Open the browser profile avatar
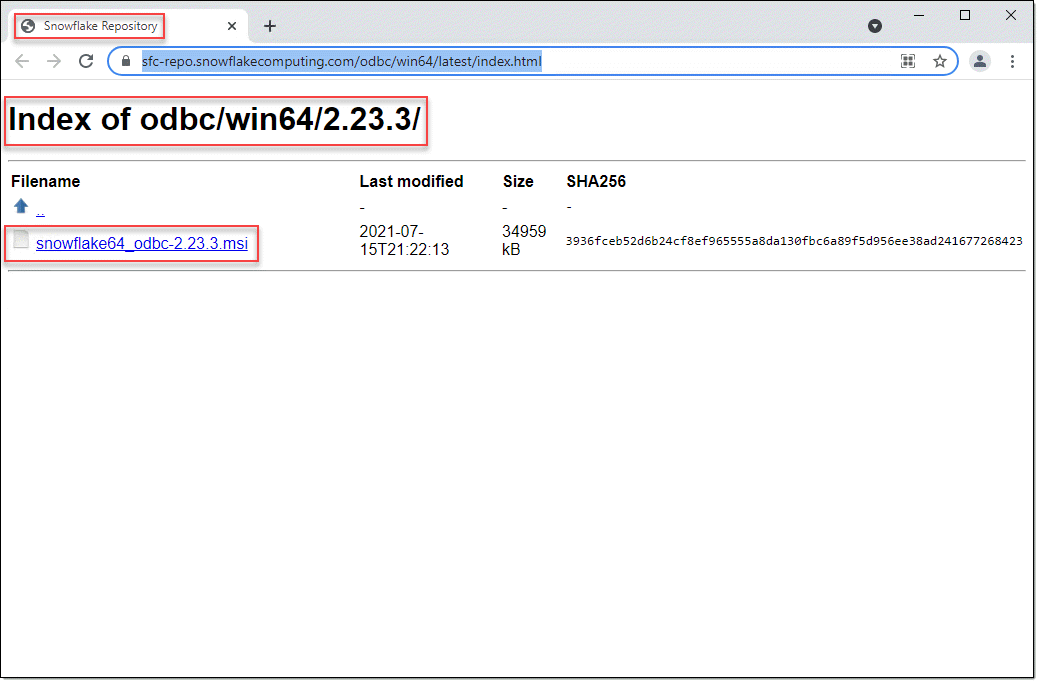Image resolution: width=1039 pixels, height=683 pixels. tap(979, 61)
